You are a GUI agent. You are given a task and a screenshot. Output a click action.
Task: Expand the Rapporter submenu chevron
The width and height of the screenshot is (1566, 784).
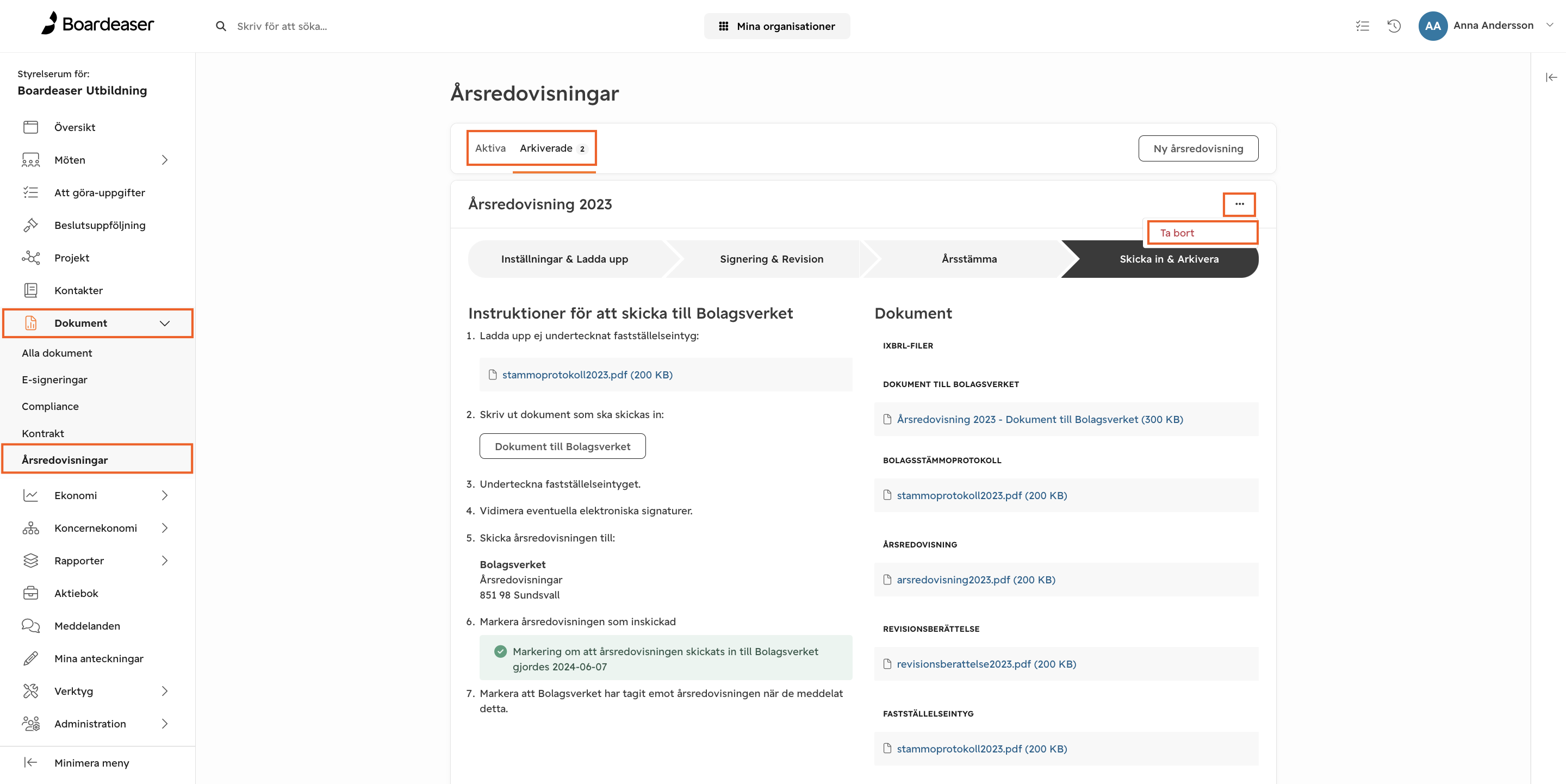[x=165, y=561]
